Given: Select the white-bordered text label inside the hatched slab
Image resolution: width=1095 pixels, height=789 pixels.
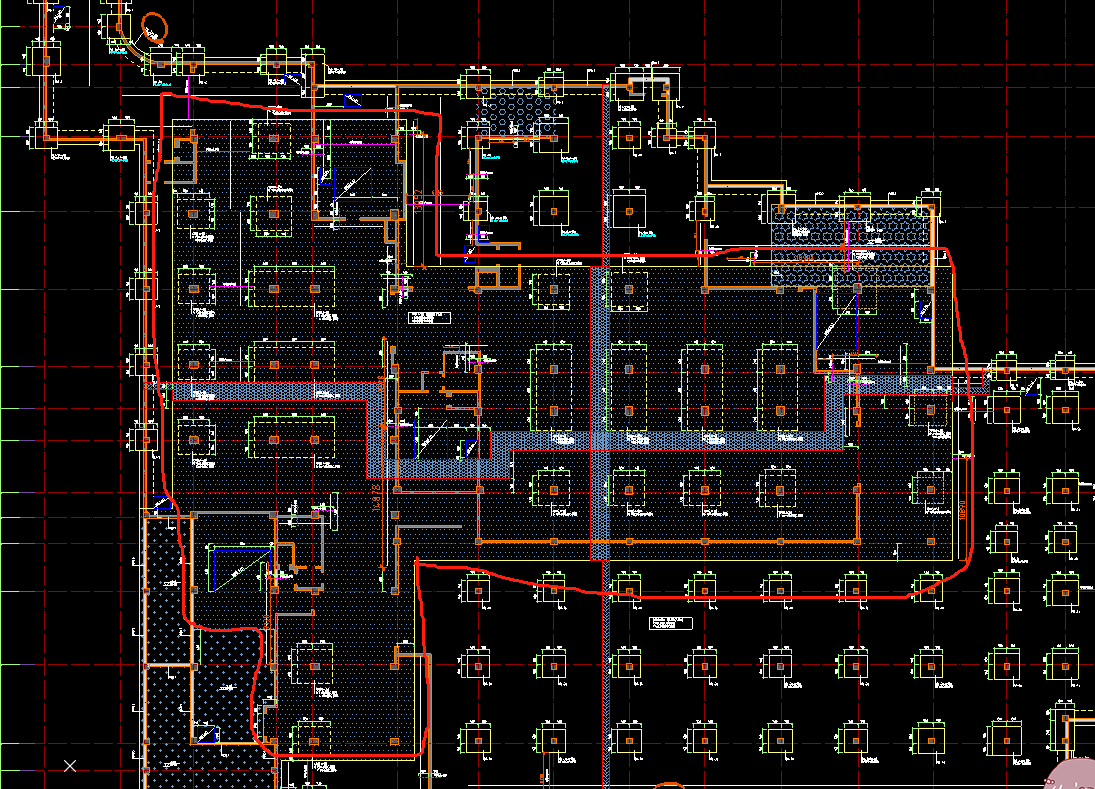Looking at the screenshot, I should pos(429,318).
